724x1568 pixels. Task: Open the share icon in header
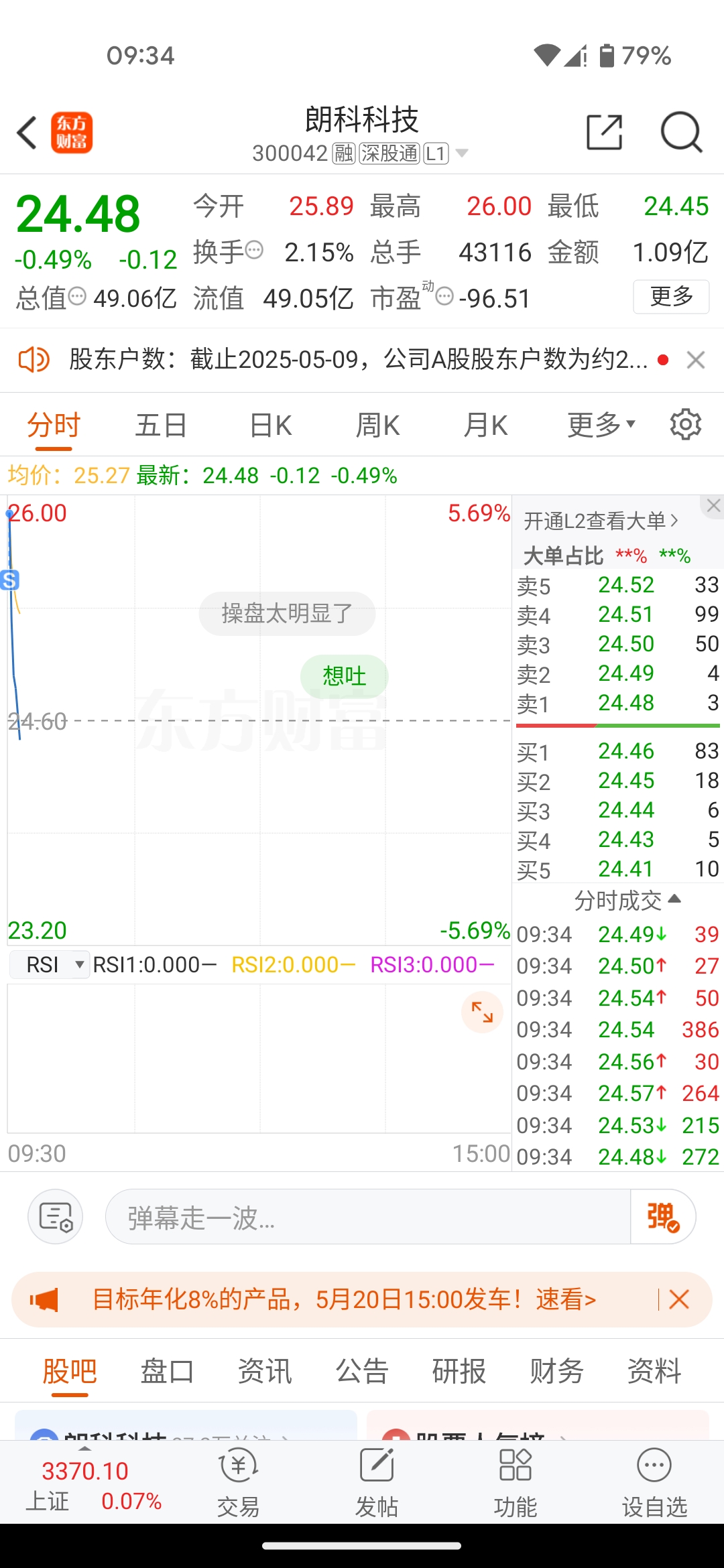click(604, 132)
